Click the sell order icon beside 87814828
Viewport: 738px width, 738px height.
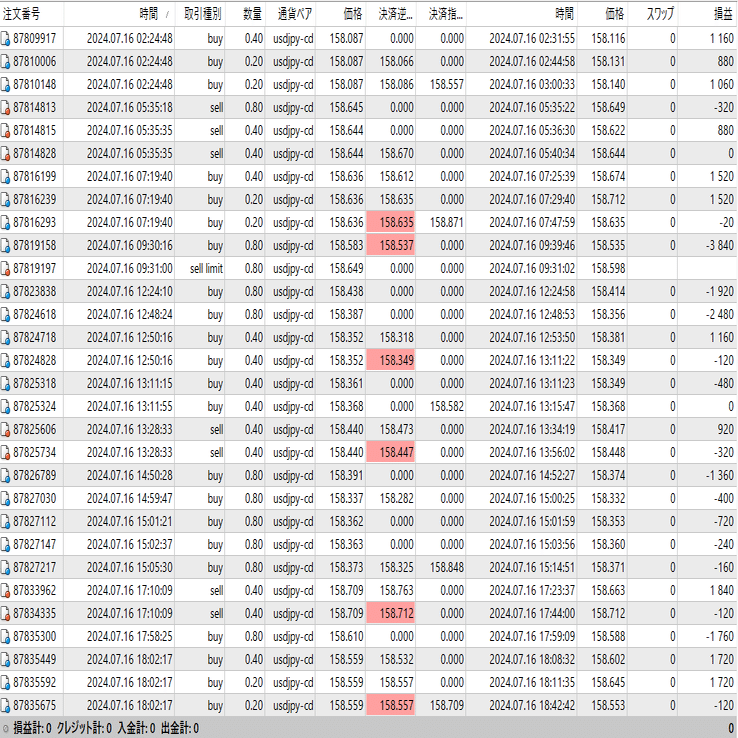pyautogui.click(x=5, y=153)
